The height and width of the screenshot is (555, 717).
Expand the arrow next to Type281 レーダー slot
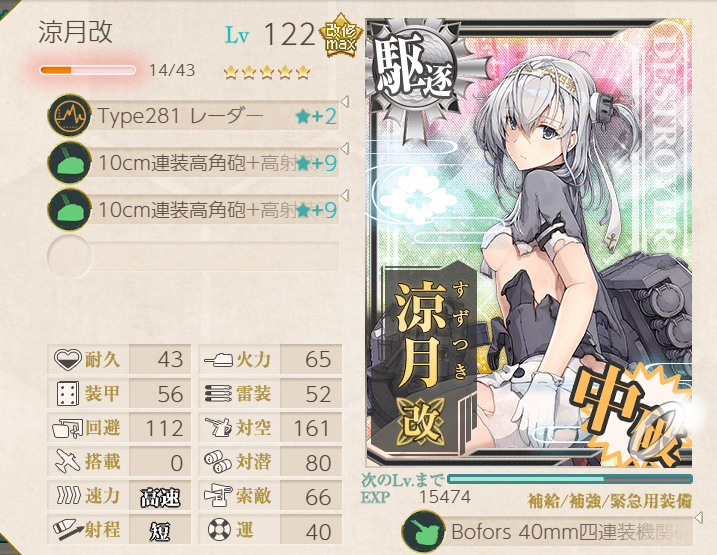[345, 101]
